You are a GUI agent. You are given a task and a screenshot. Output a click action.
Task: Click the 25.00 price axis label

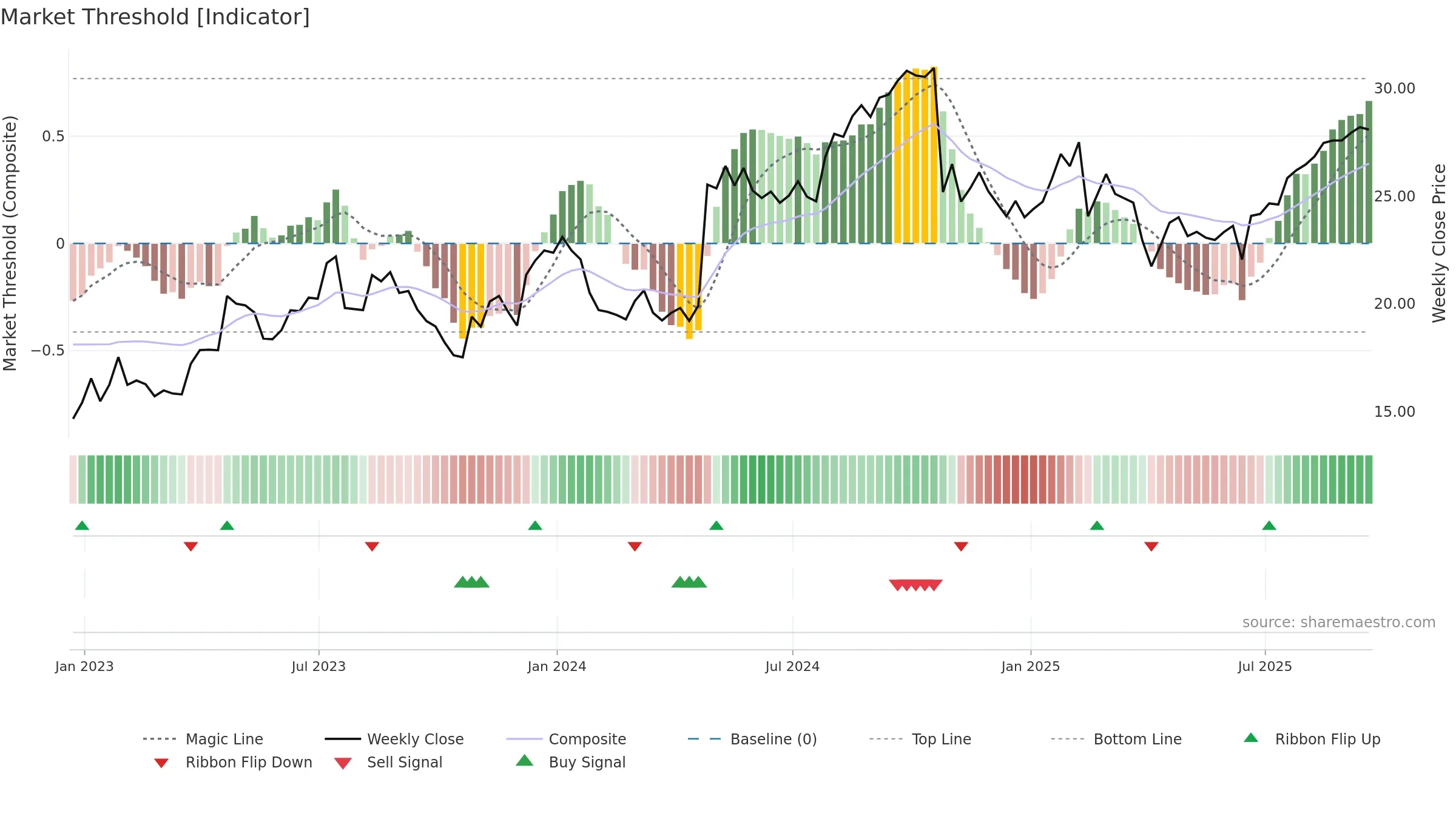point(1395,197)
